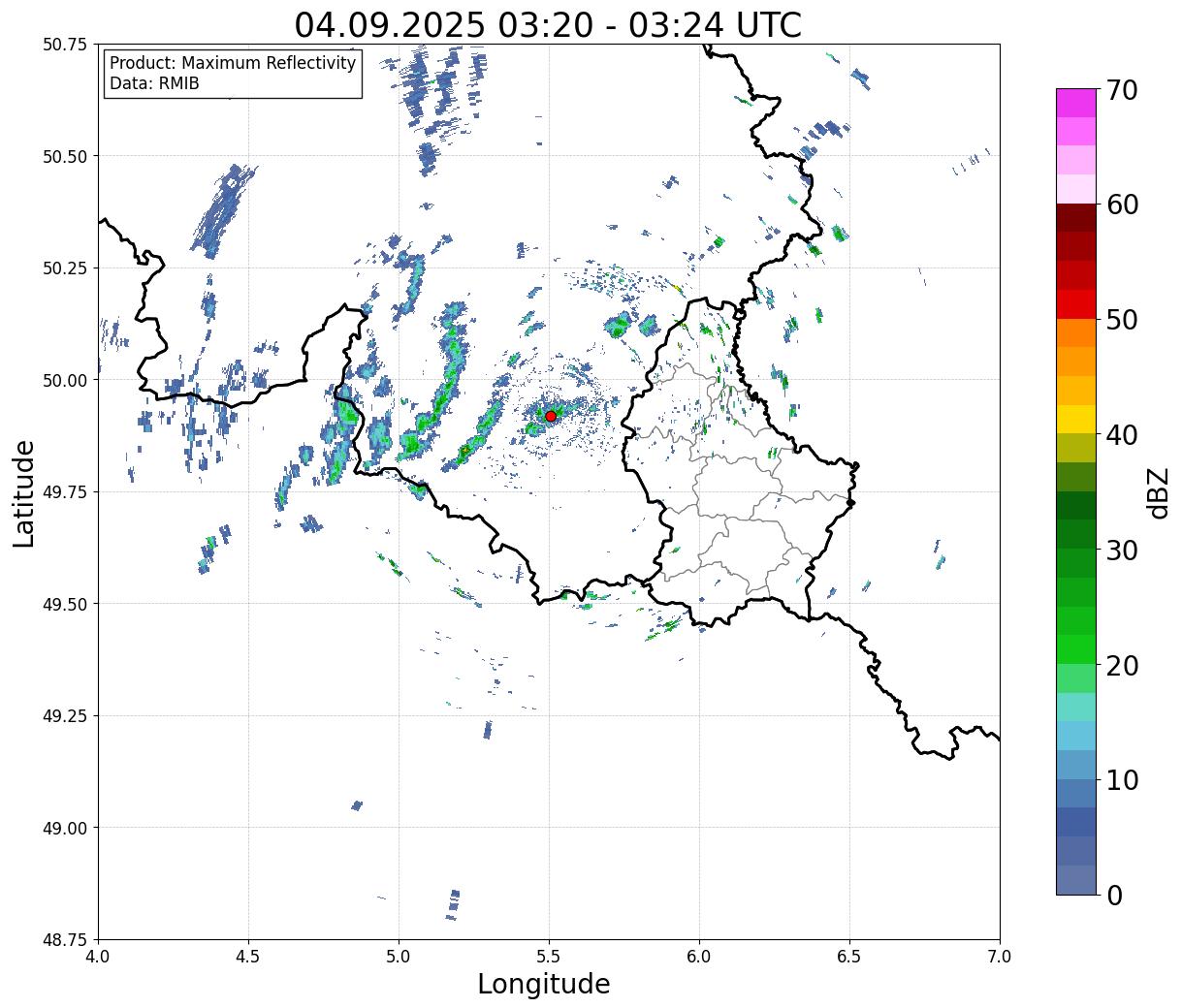This screenshot has height=1008, width=1182.
Task: Click the '49.75' latitude tick label
Action: click(x=65, y=492)
